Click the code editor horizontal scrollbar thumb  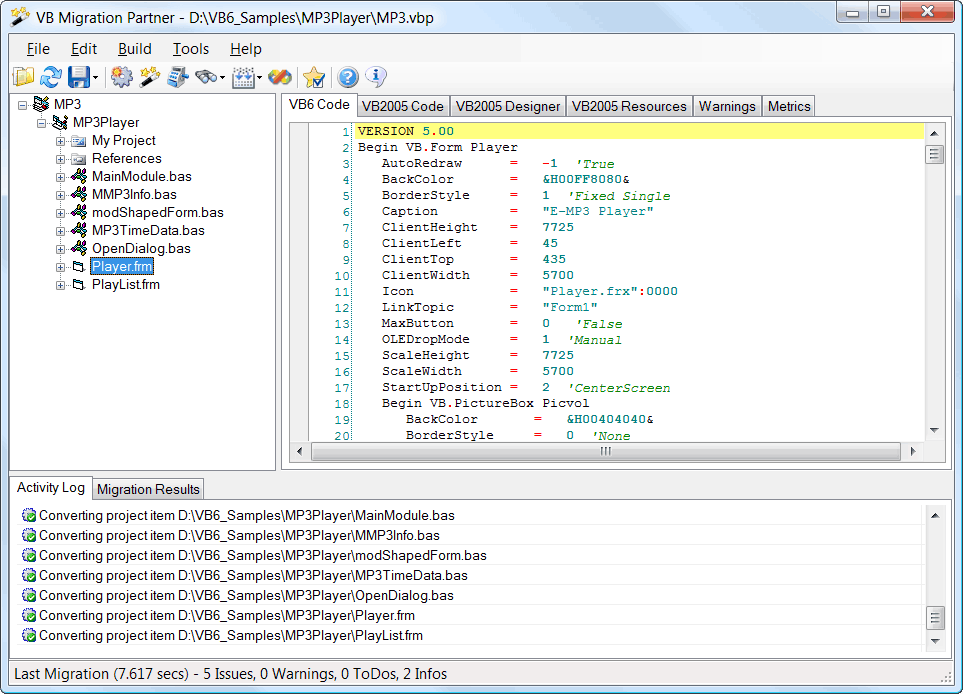point(606,451)
